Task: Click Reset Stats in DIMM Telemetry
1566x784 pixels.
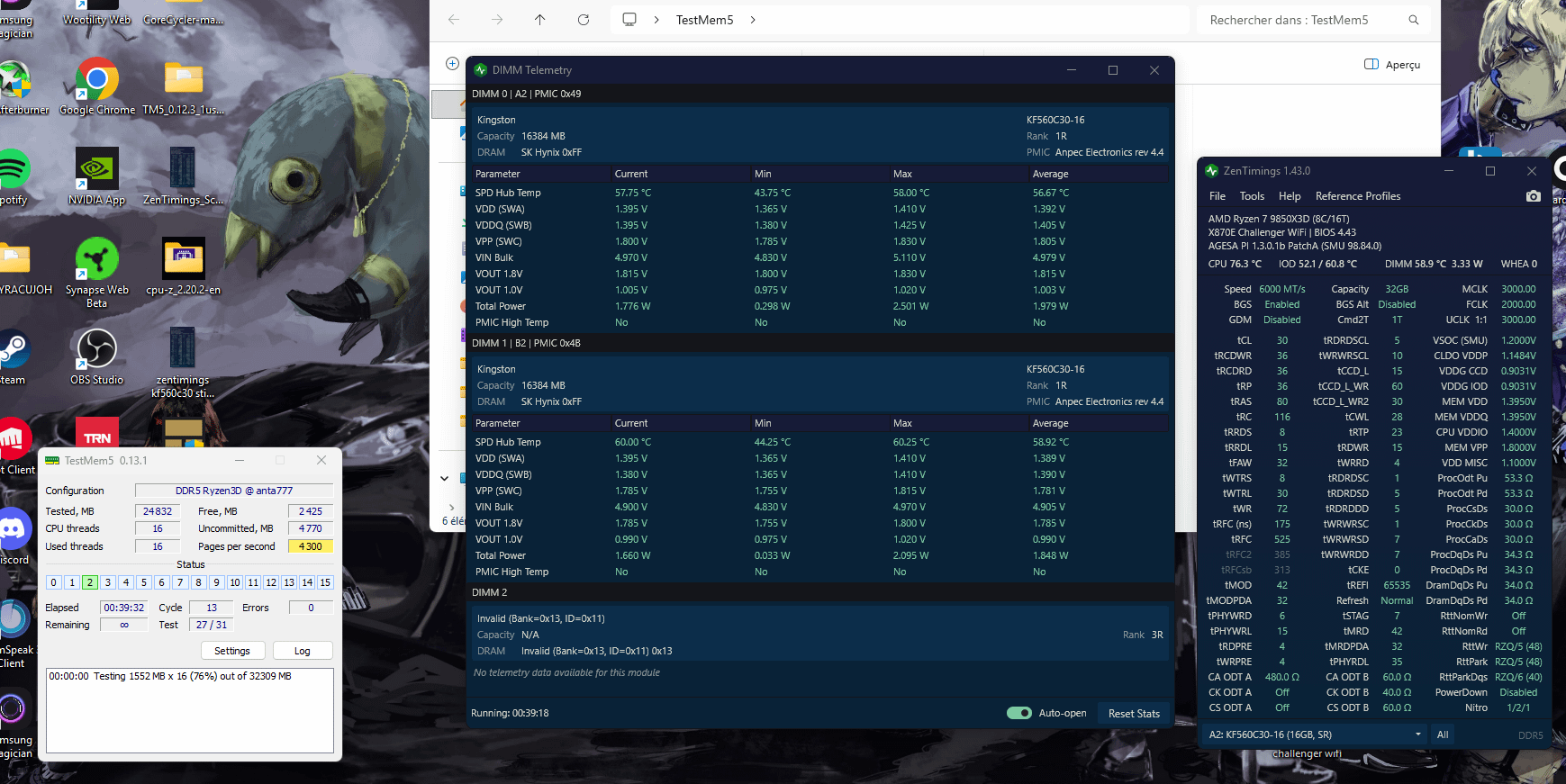Action: pyautogui.click(x=1134, y=714)
